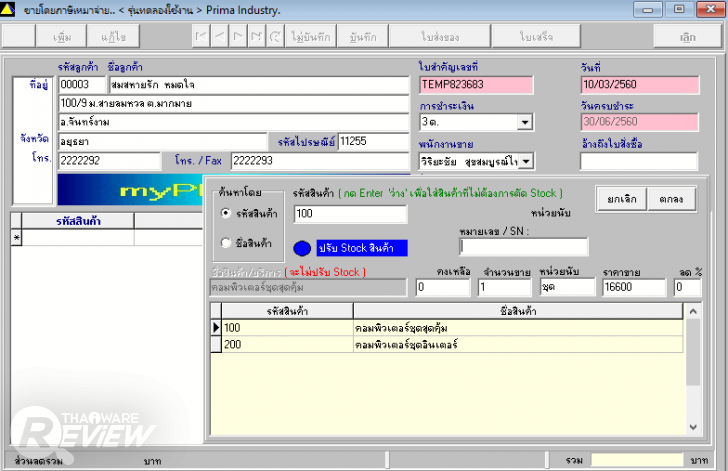Go to next record navigation arrow
The image size is (728, 471).
[x=238, y=37]
